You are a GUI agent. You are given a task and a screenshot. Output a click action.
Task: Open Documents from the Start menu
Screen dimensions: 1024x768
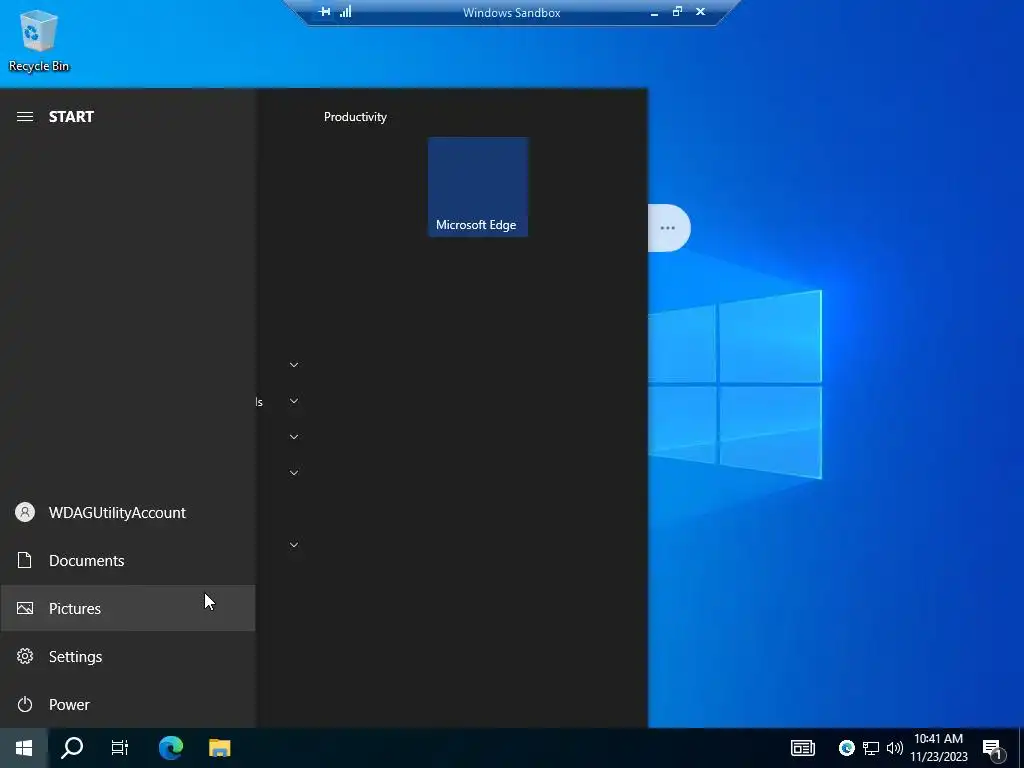pyautogui.click(x=127, y=560)
